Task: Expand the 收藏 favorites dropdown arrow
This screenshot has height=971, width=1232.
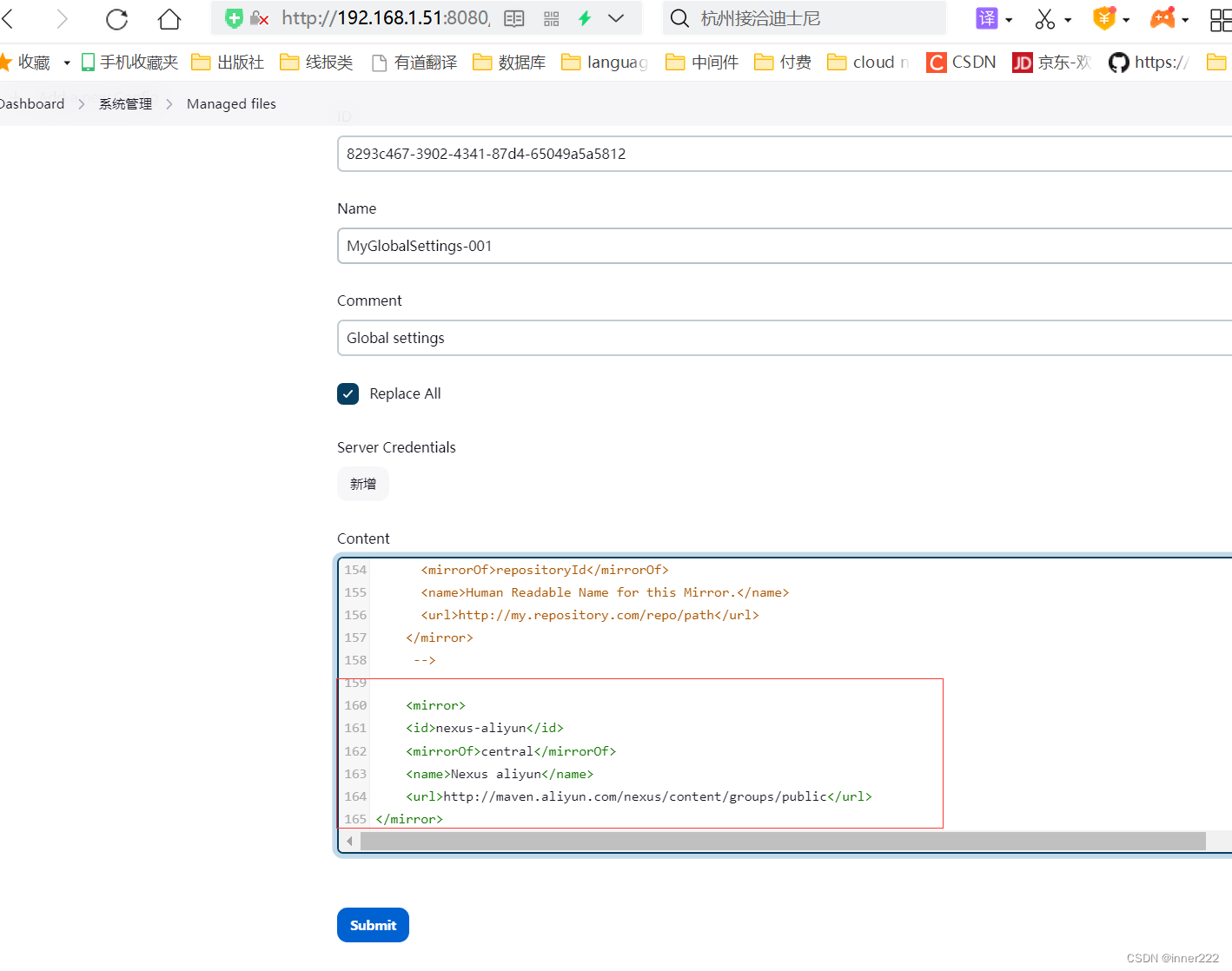Action: (67, 63)
